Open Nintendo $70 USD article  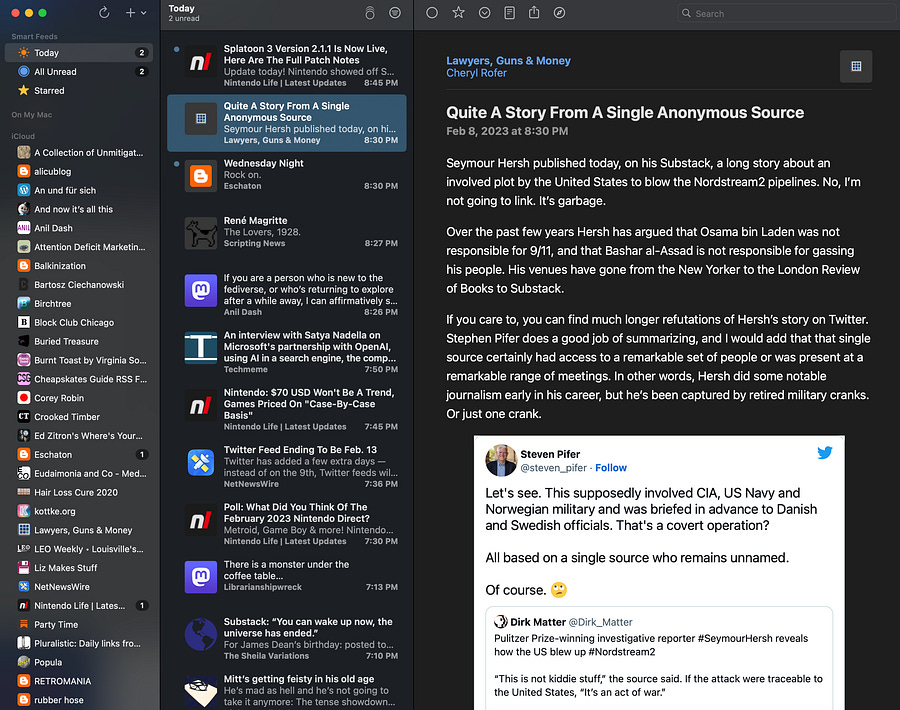coord(286,410)
